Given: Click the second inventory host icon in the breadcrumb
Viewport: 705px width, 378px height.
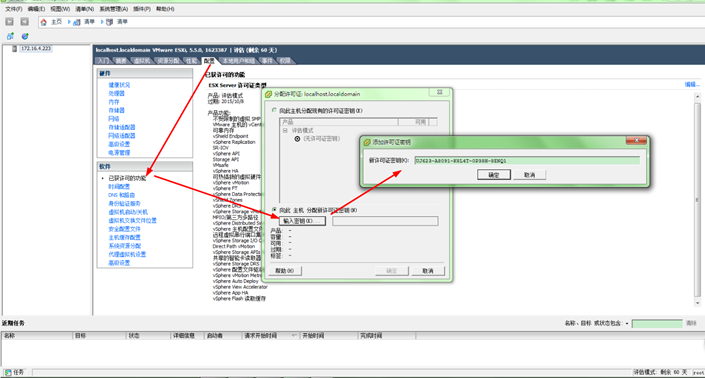Looking at the screenshot, I should coord(109,22).
